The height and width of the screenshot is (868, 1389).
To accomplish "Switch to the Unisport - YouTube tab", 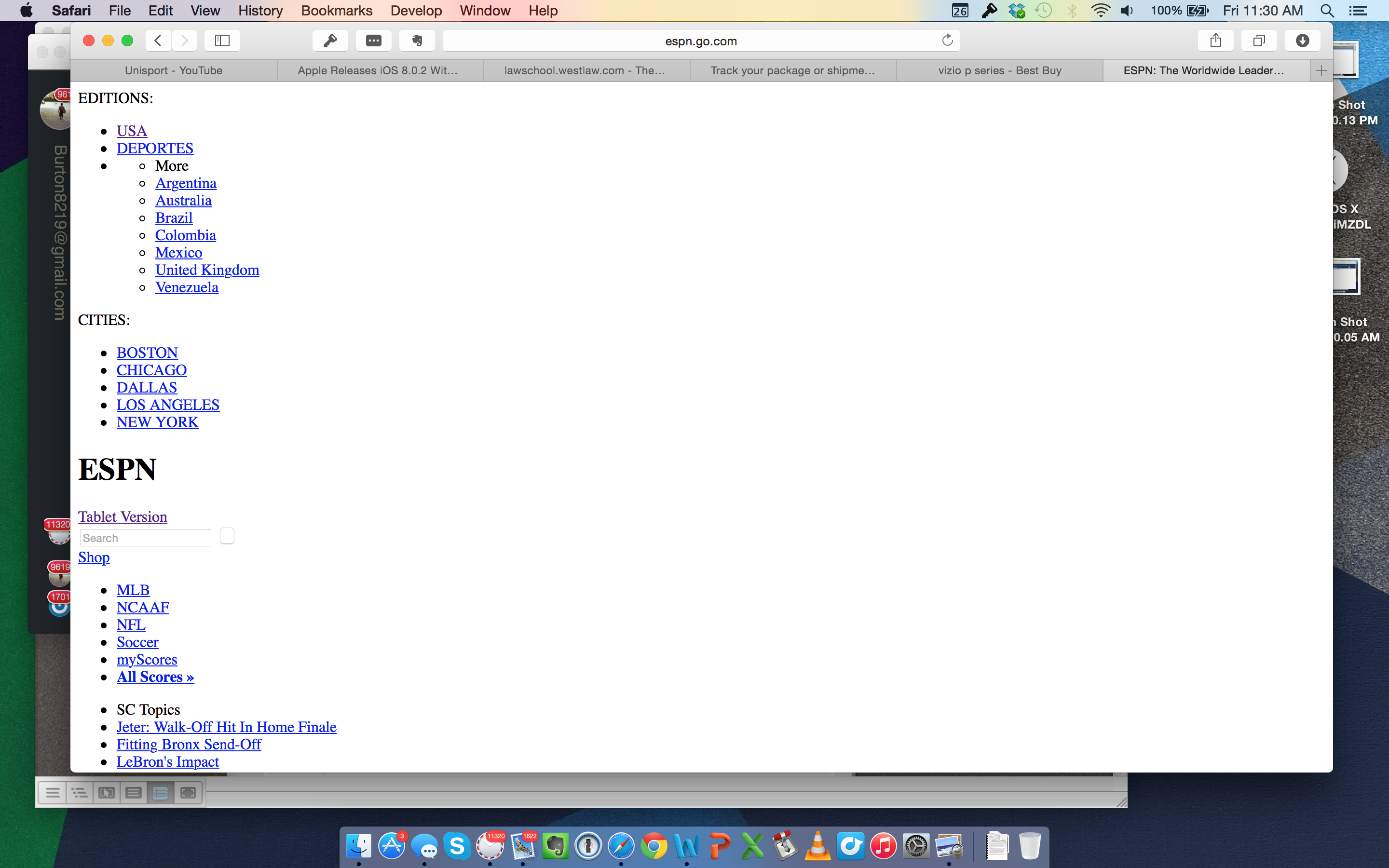I will tap(173, 70).
